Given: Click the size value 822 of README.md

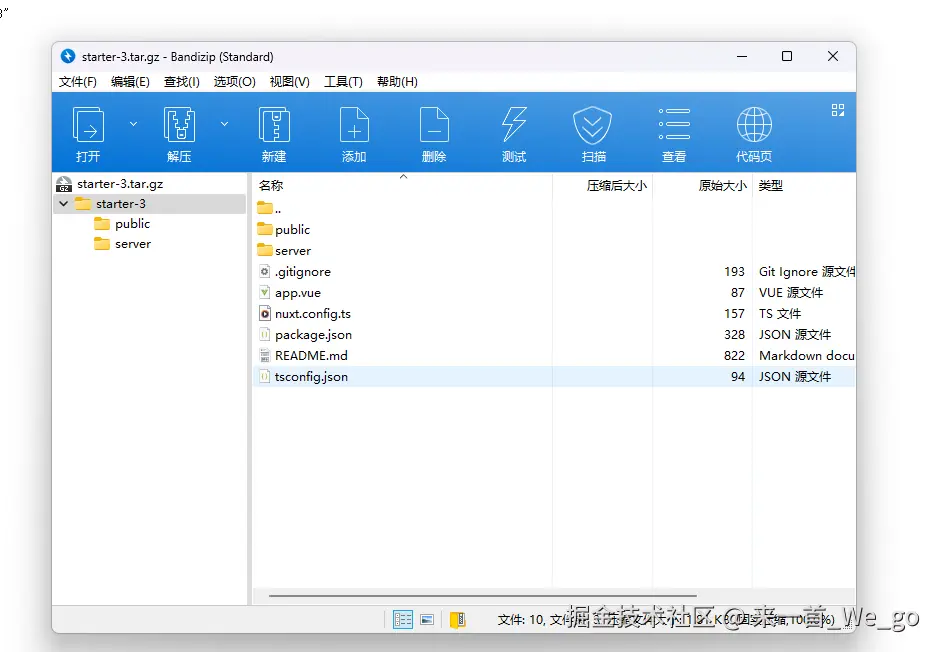Looking at the screenshot, I should click(x=734, y=356).
